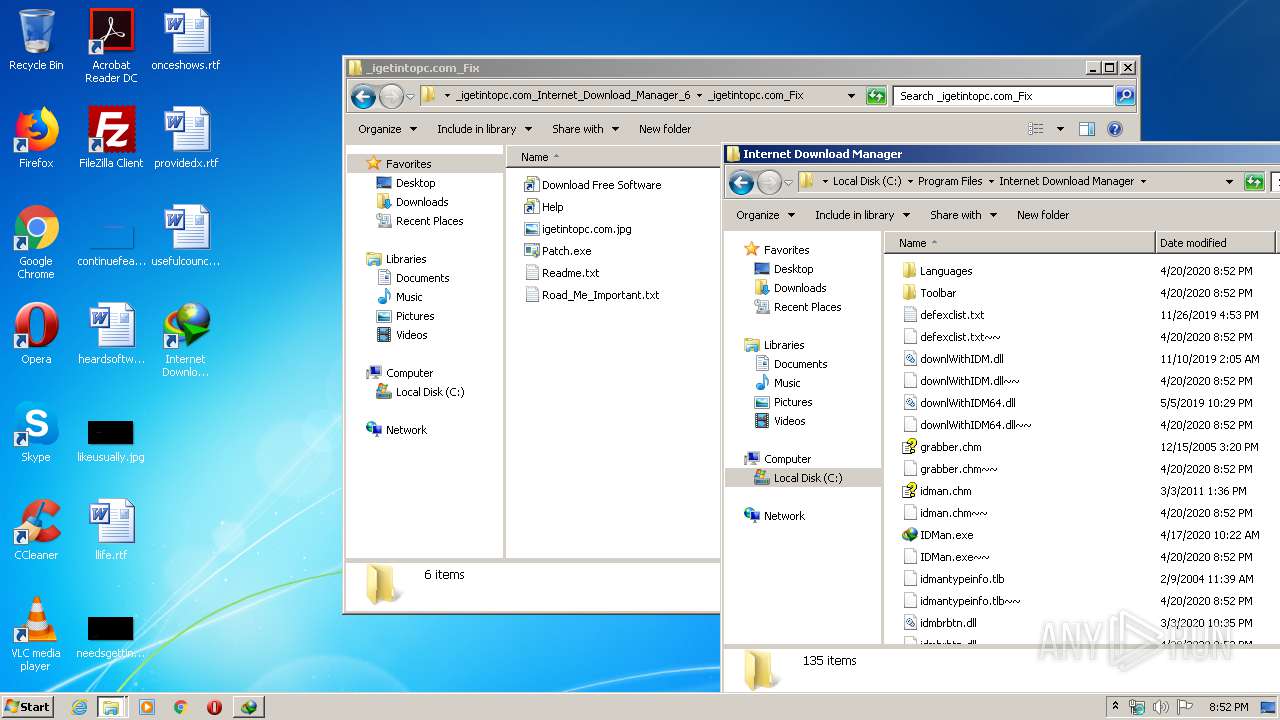The image size is (1280, 720).
Task: Click the search magnifier in _igetintopc.com_Fix window
Action: [1125, 96]
